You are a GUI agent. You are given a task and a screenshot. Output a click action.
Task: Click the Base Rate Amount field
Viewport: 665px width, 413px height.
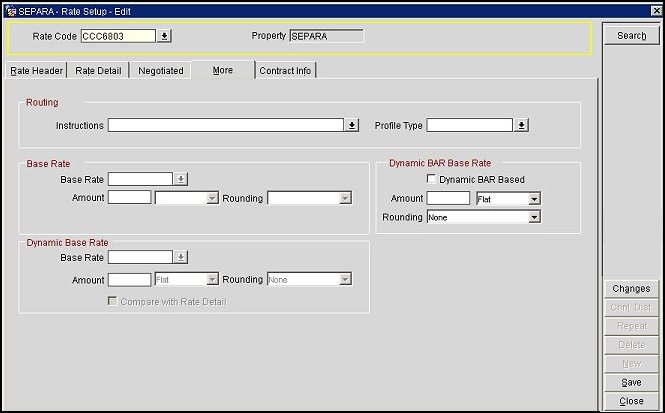(x=129, y=198)
